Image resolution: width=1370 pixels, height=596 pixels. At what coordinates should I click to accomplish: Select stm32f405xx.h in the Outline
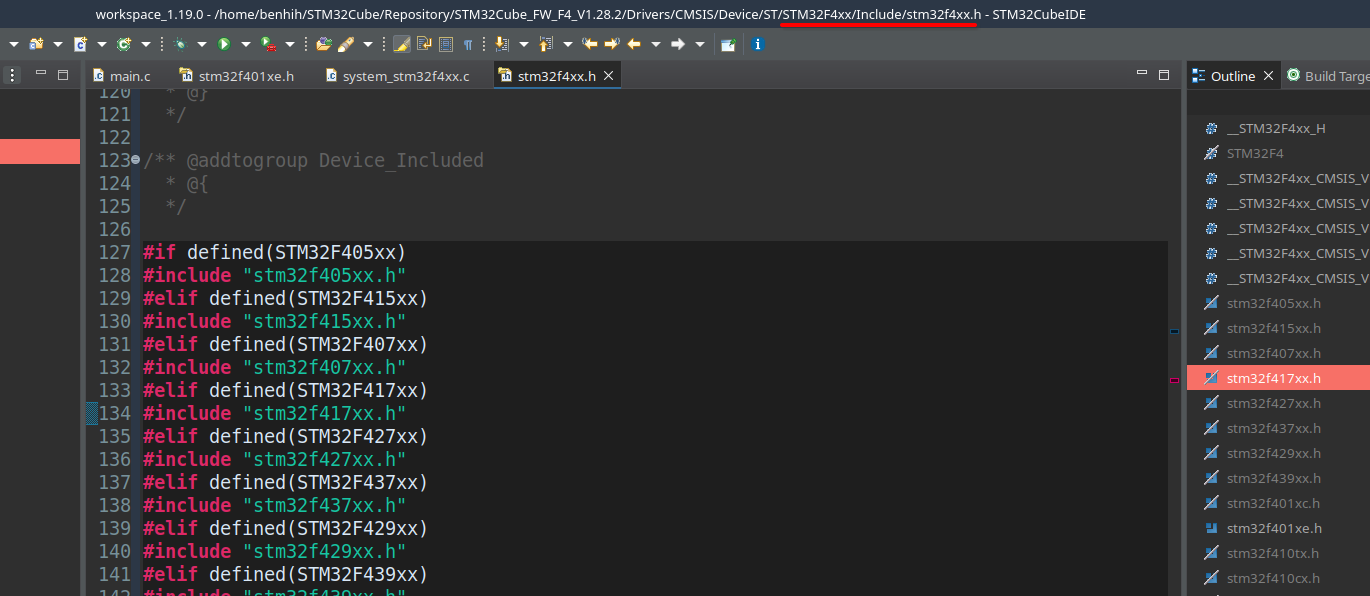(1278, 303)
